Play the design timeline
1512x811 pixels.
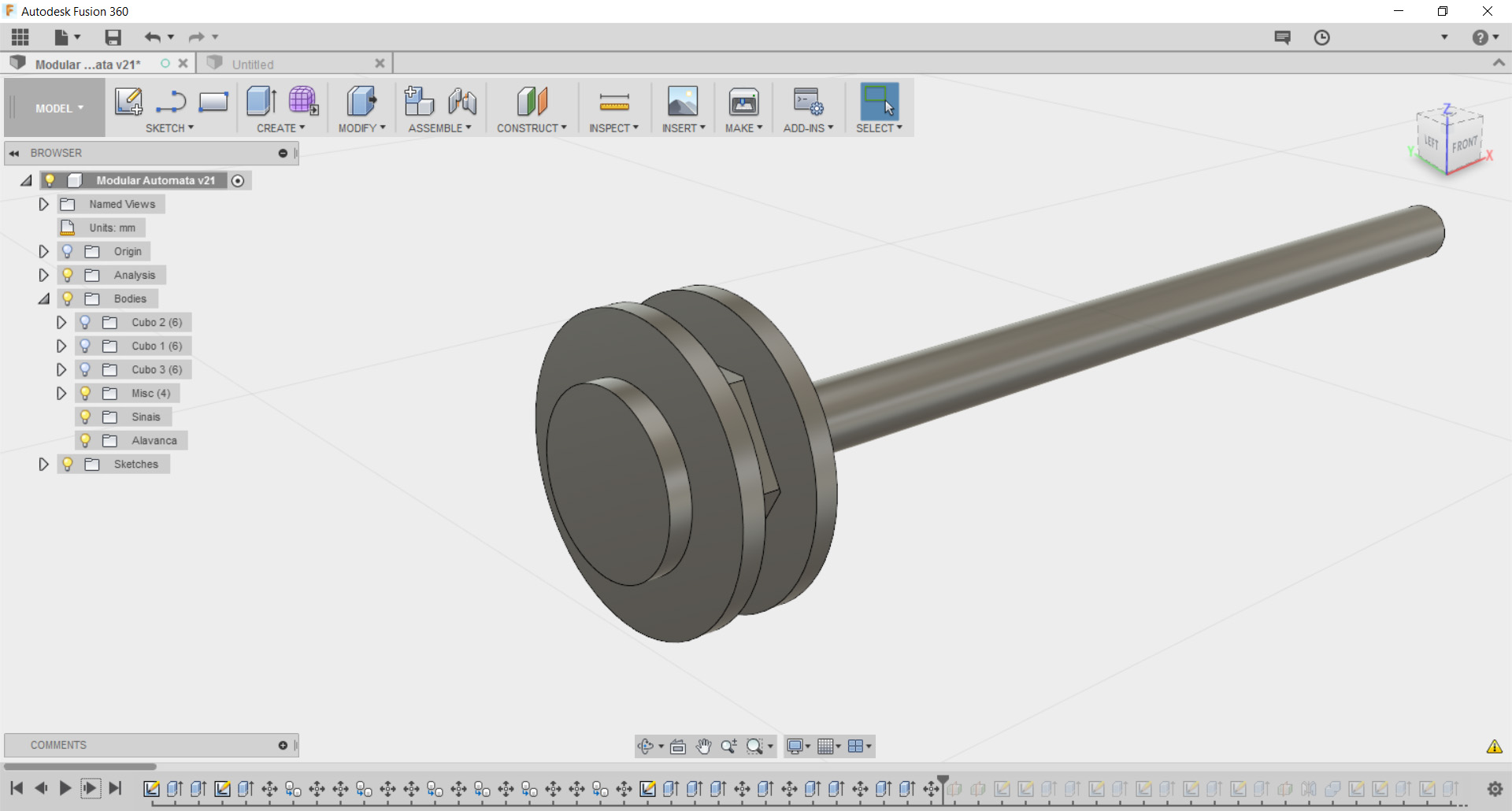coord(65,788)
